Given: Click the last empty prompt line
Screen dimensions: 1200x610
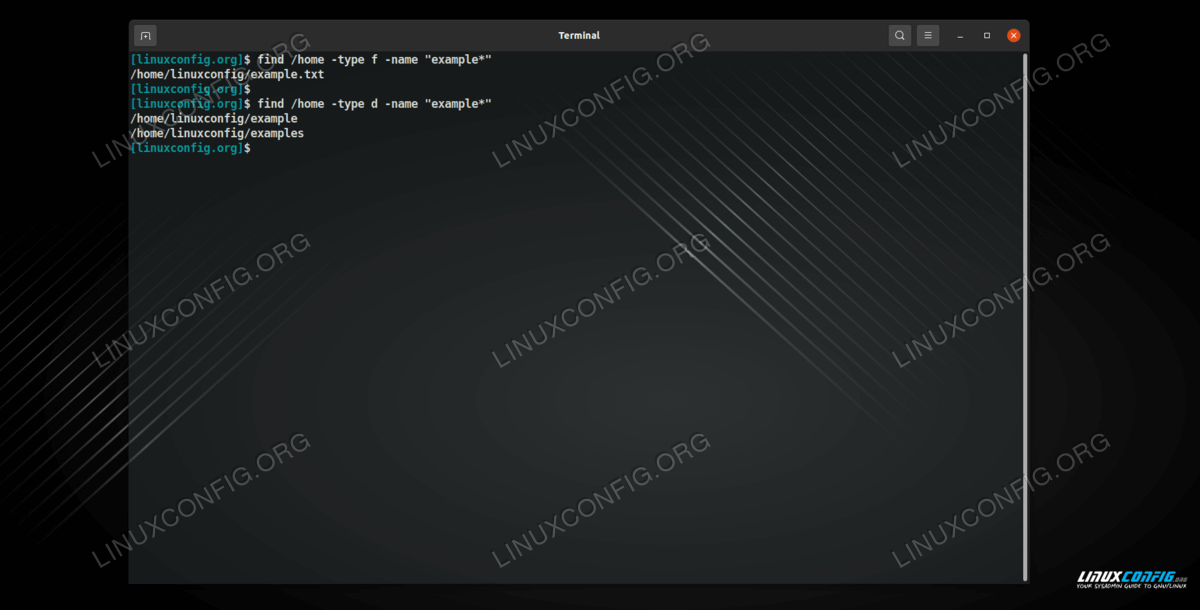Looking at the screenshot, I should (x=190, y=148).
